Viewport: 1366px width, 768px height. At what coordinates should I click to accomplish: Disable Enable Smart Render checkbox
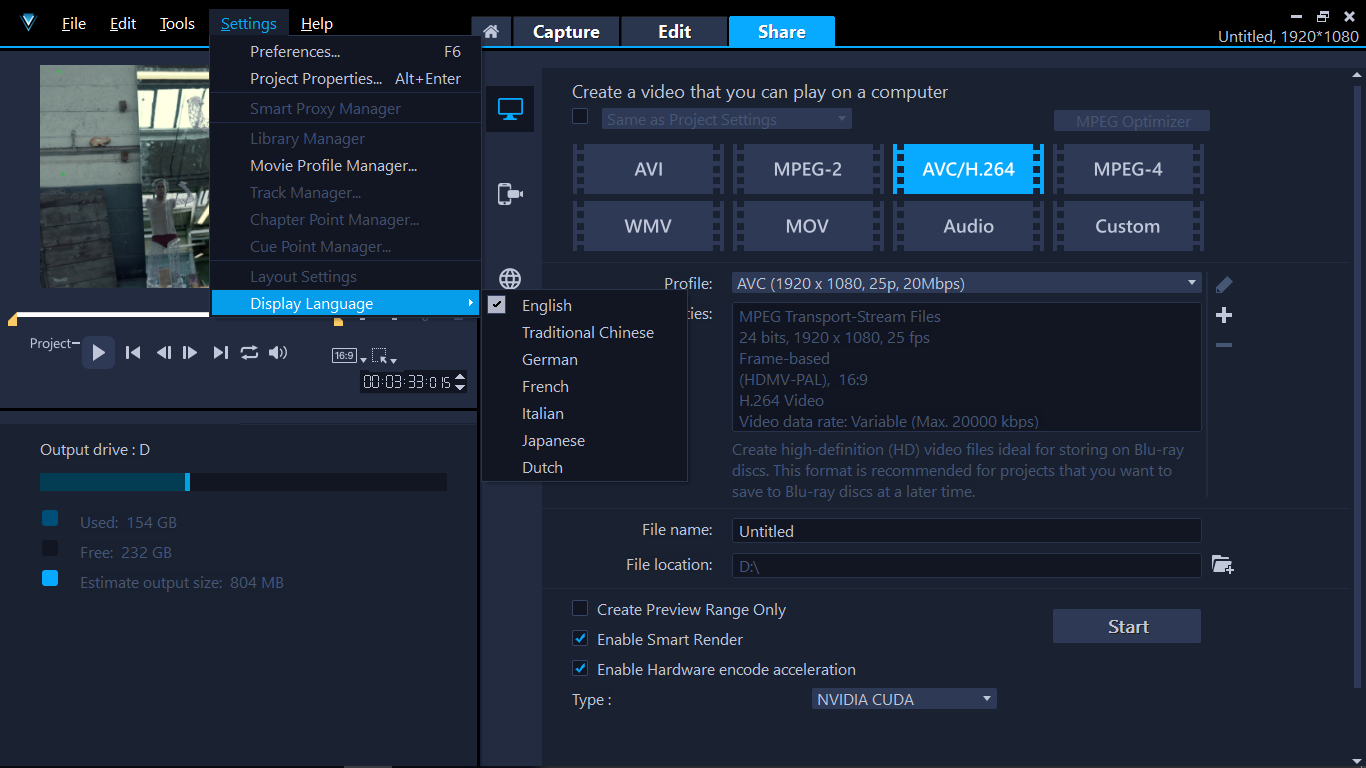pos(580,639)
